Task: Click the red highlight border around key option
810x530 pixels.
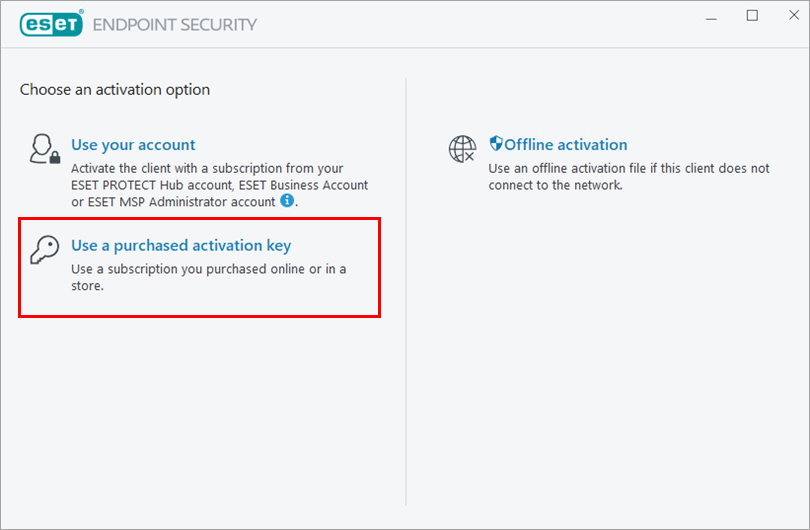Action: click(x=199, y=220)
